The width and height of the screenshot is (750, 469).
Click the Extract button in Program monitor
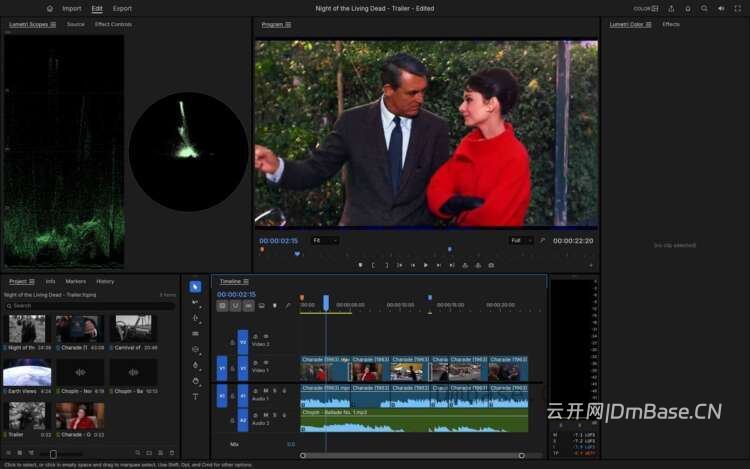(478, 265)
